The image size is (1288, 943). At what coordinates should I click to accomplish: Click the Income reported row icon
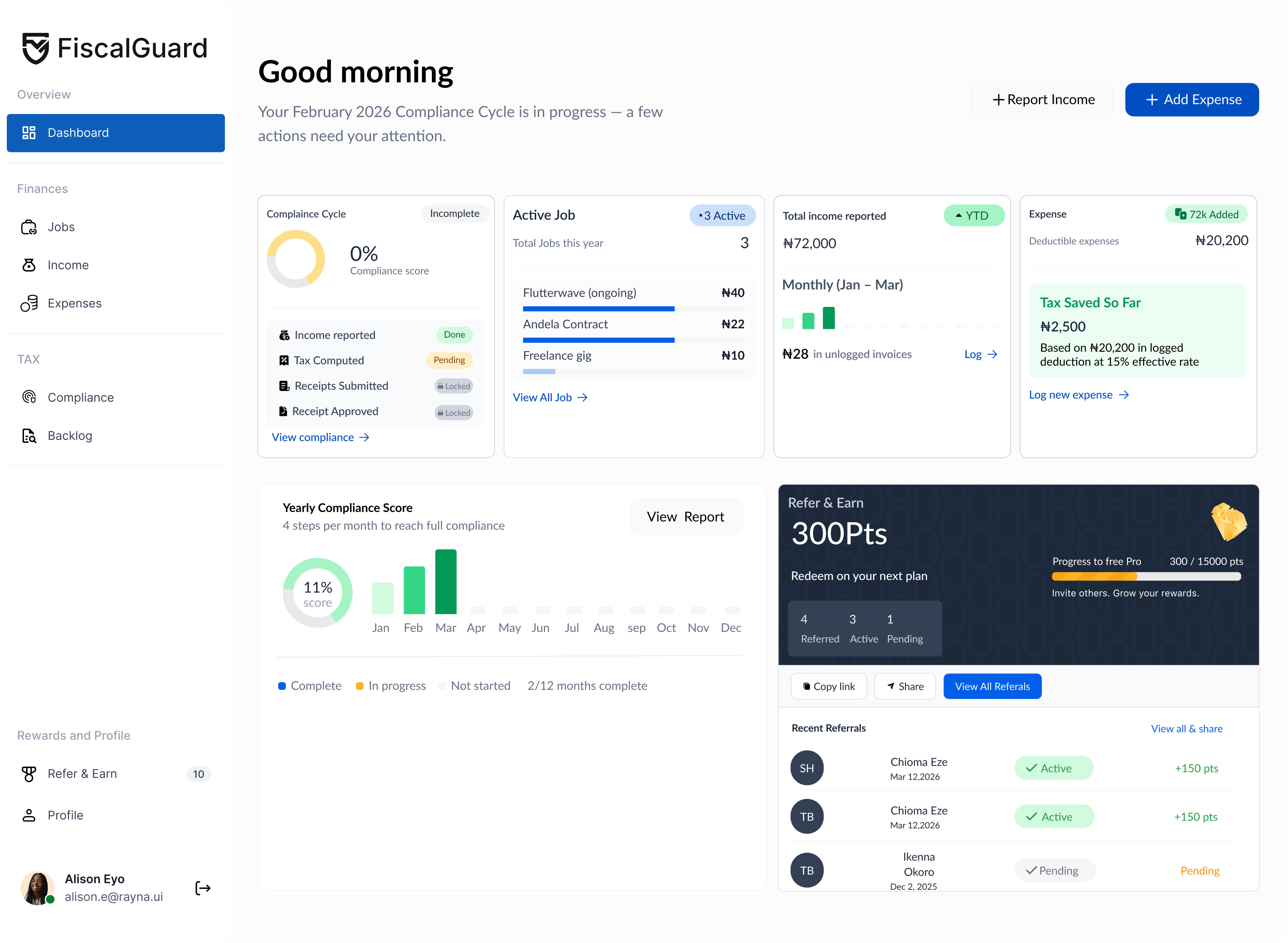pyautogui.click(x=284, y=335)
